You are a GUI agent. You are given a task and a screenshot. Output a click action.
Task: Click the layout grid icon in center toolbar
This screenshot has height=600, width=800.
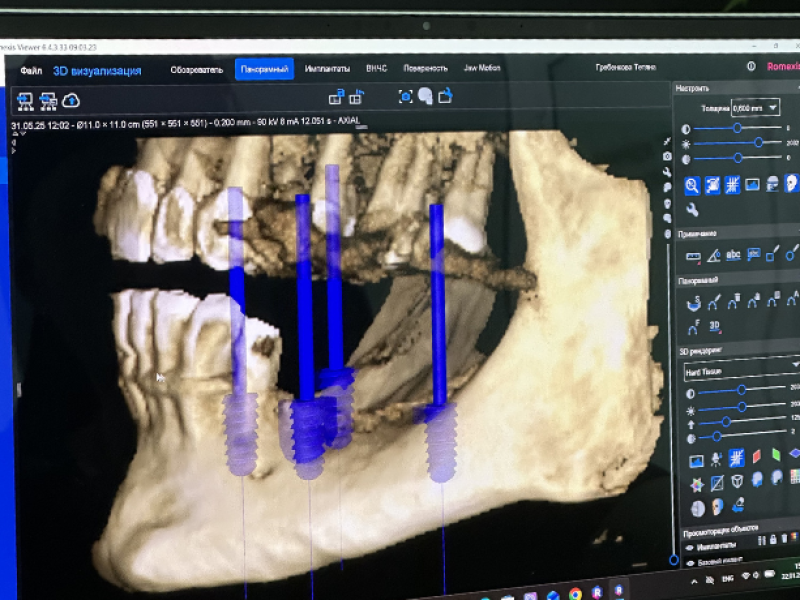pos(357,96)
